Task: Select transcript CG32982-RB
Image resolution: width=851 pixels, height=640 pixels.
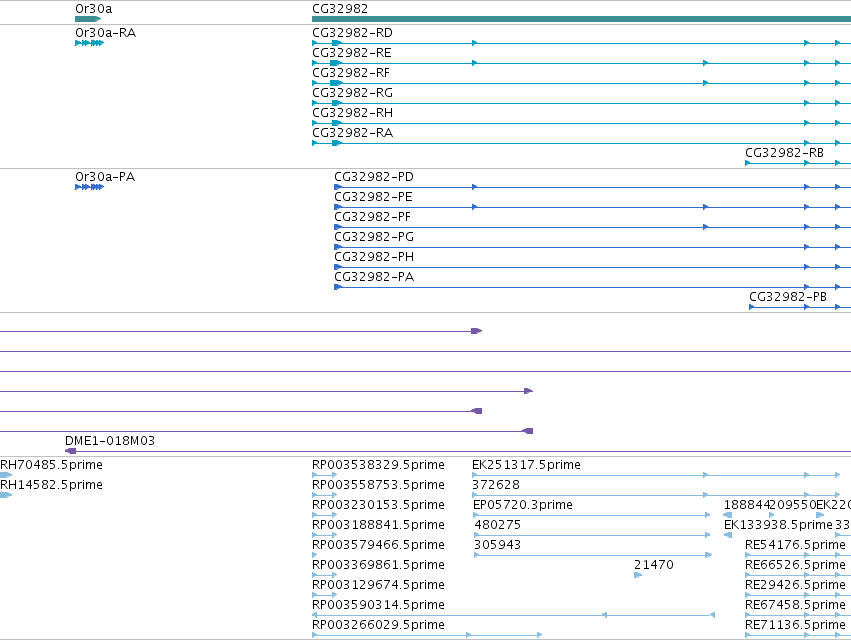Action: pos(784,153)
